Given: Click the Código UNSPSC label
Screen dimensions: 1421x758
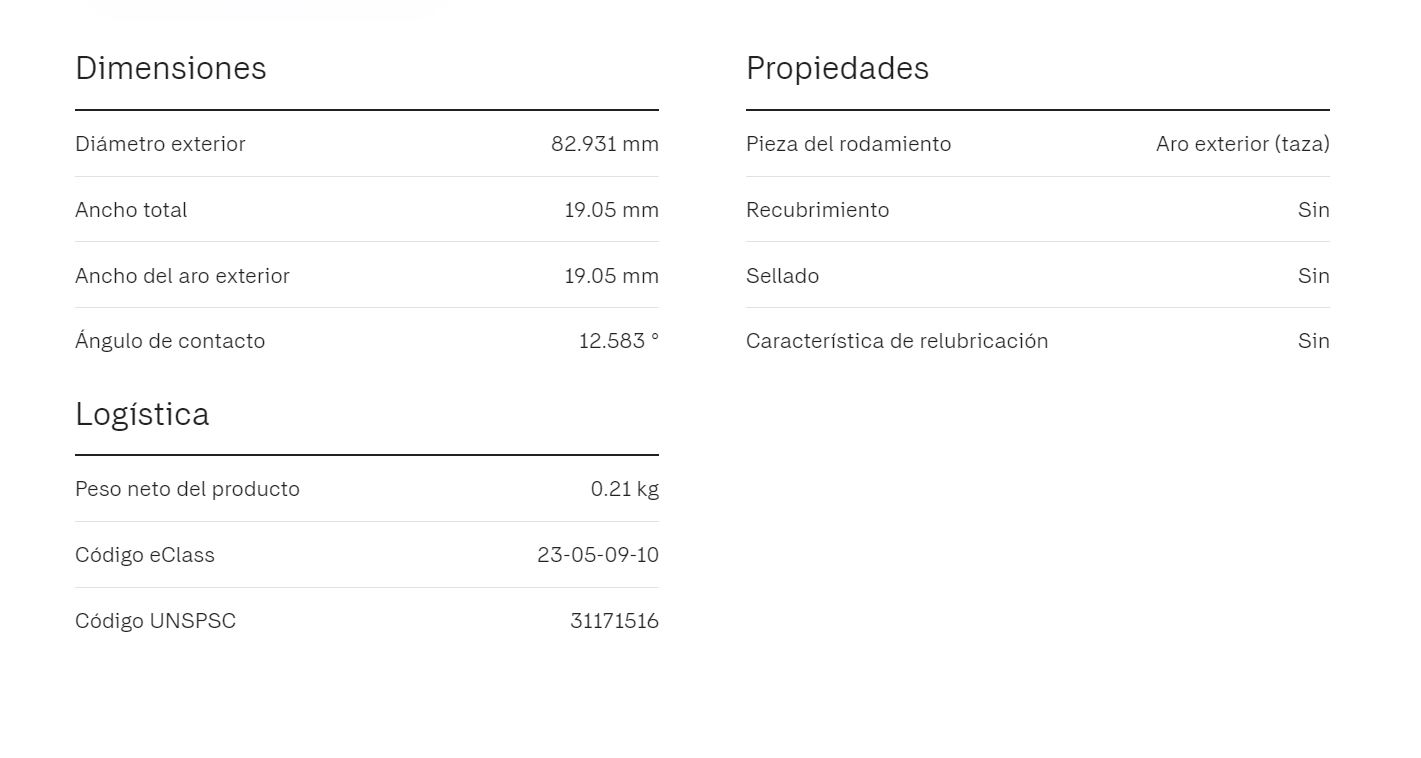Looking at the screenshot, I should 155,621.
